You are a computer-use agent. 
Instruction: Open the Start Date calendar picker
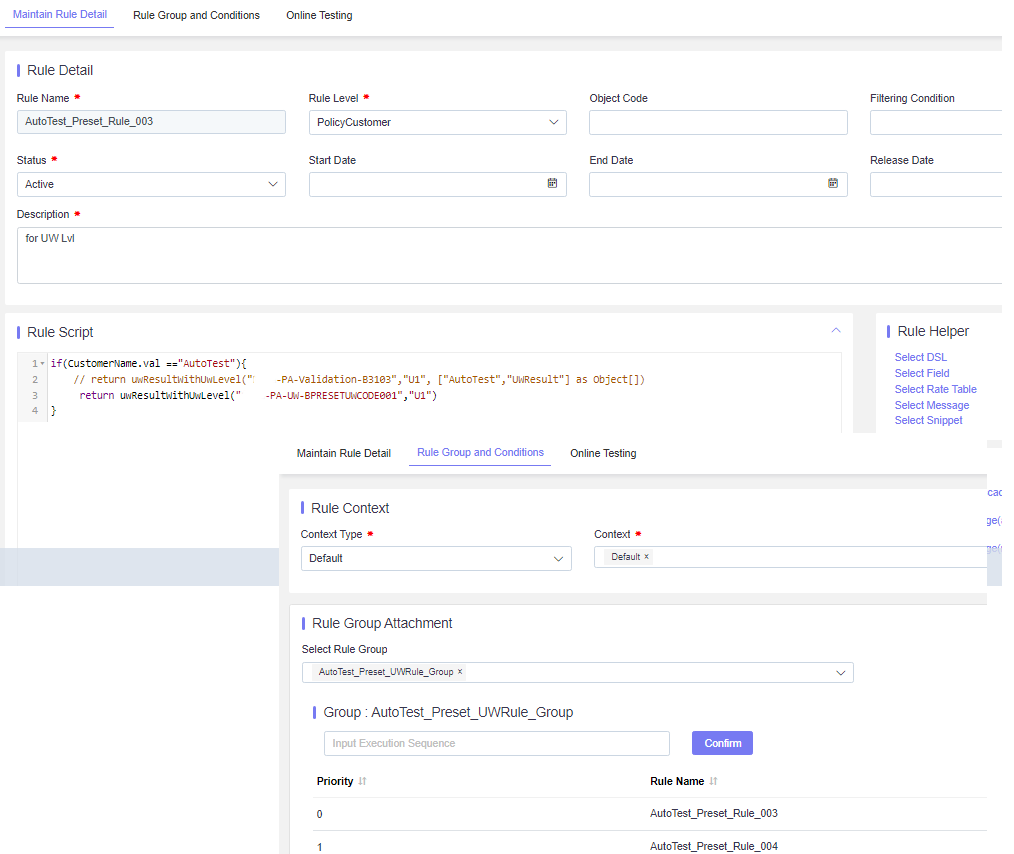[552, 184]
